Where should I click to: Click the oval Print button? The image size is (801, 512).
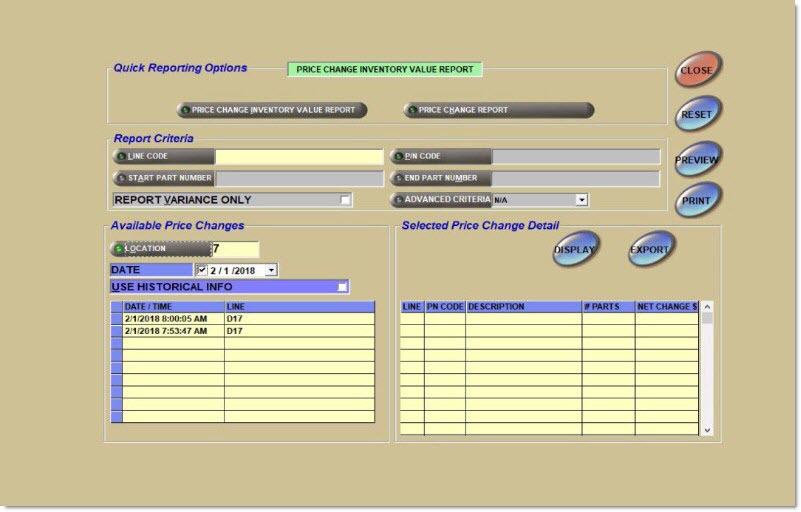coord(697,201)
